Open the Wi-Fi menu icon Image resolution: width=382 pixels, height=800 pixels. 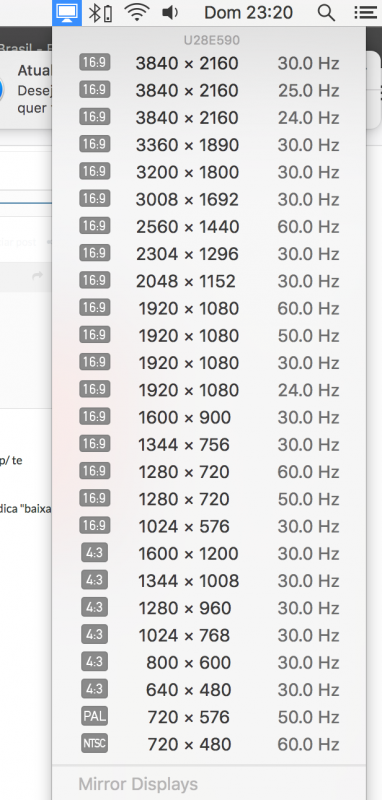(137, 13)
